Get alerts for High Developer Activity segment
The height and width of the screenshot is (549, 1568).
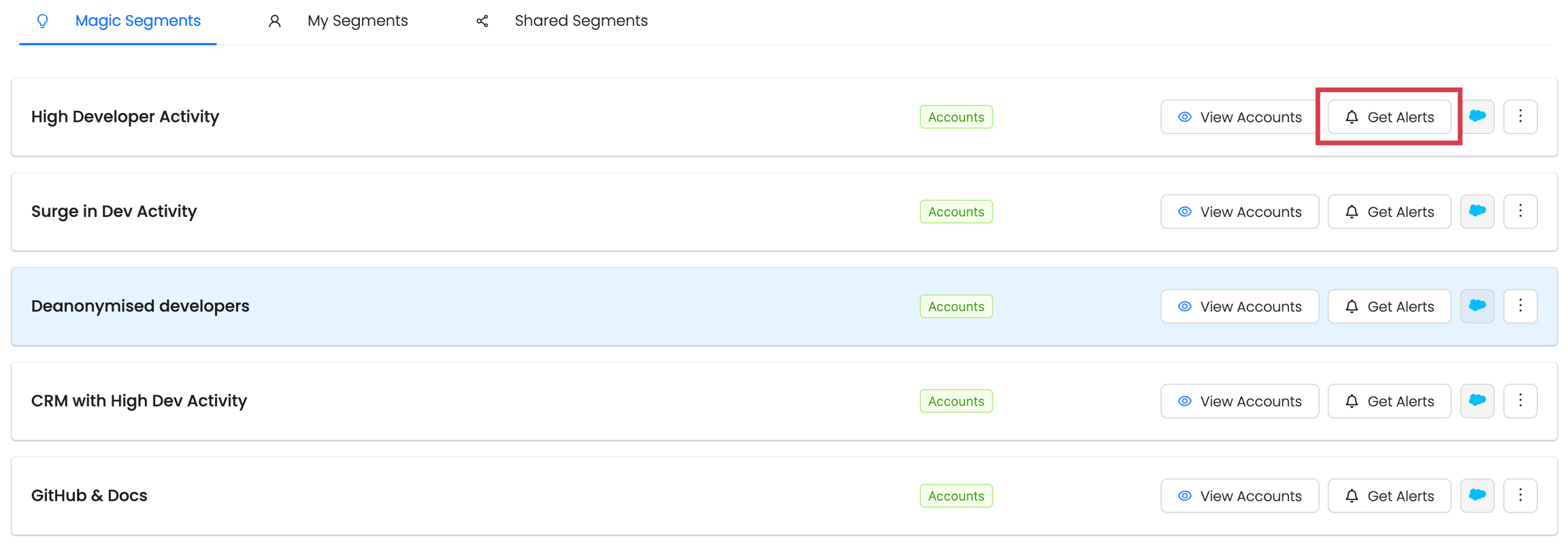(x=1389, y=117)
